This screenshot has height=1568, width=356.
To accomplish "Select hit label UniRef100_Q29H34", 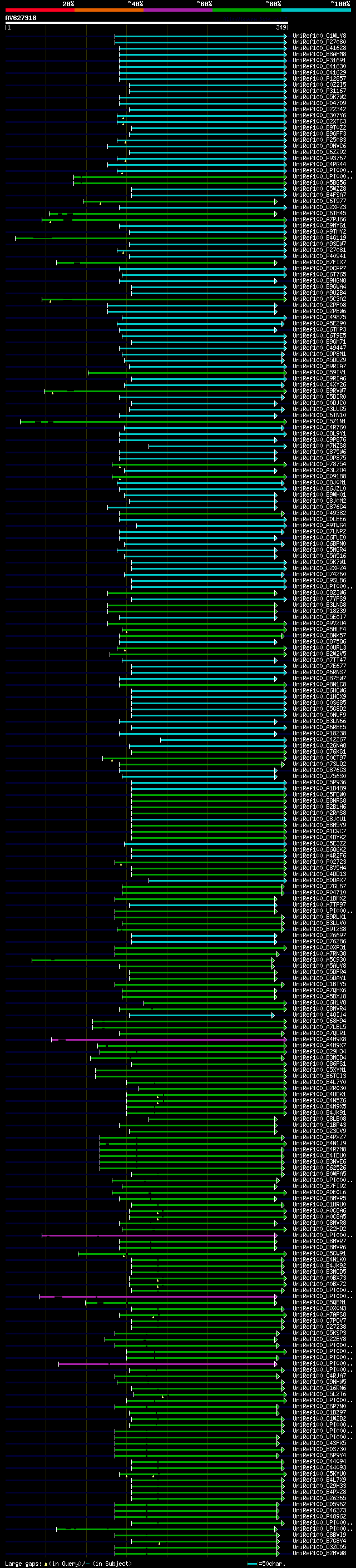I will pos(319,1052).
